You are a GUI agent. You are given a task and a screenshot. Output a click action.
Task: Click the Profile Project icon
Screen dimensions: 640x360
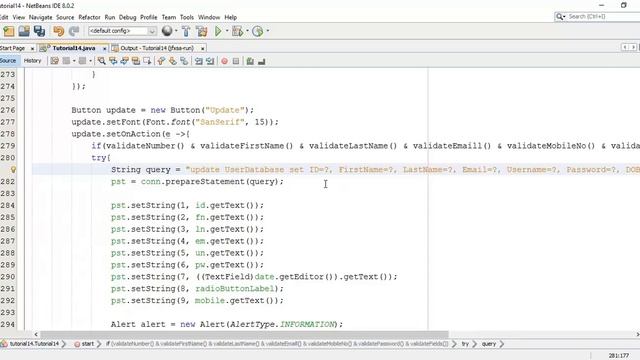(258, 31)
